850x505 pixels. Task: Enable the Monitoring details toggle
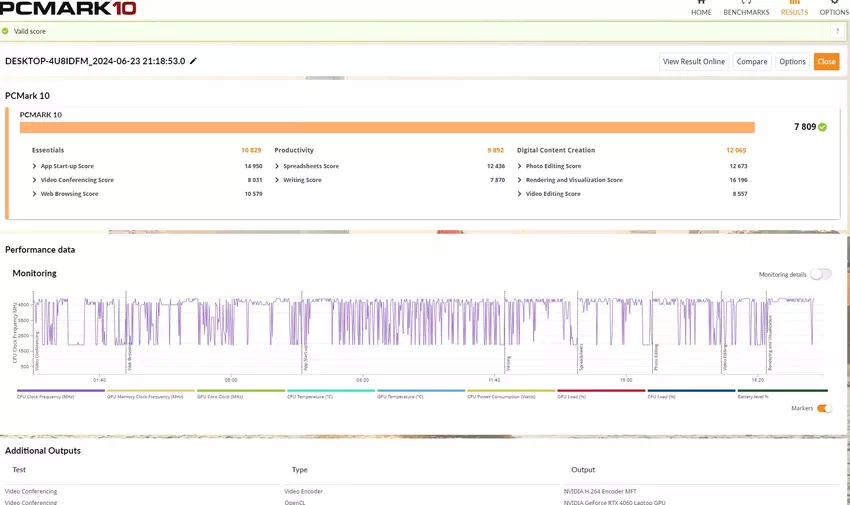pyautogui.click(x=821, y=274)
